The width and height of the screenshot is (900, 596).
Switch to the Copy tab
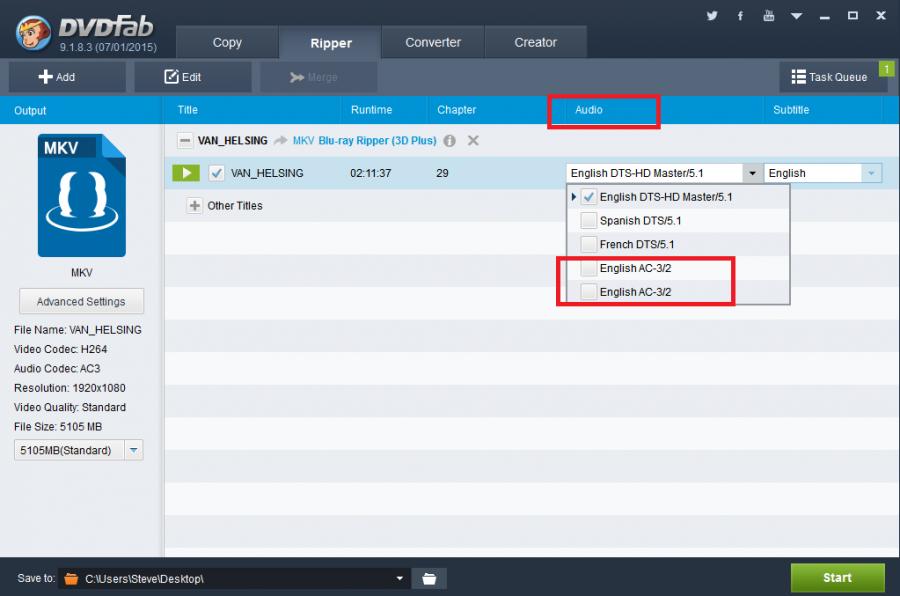pyautogui.click(x=227, y=43)
